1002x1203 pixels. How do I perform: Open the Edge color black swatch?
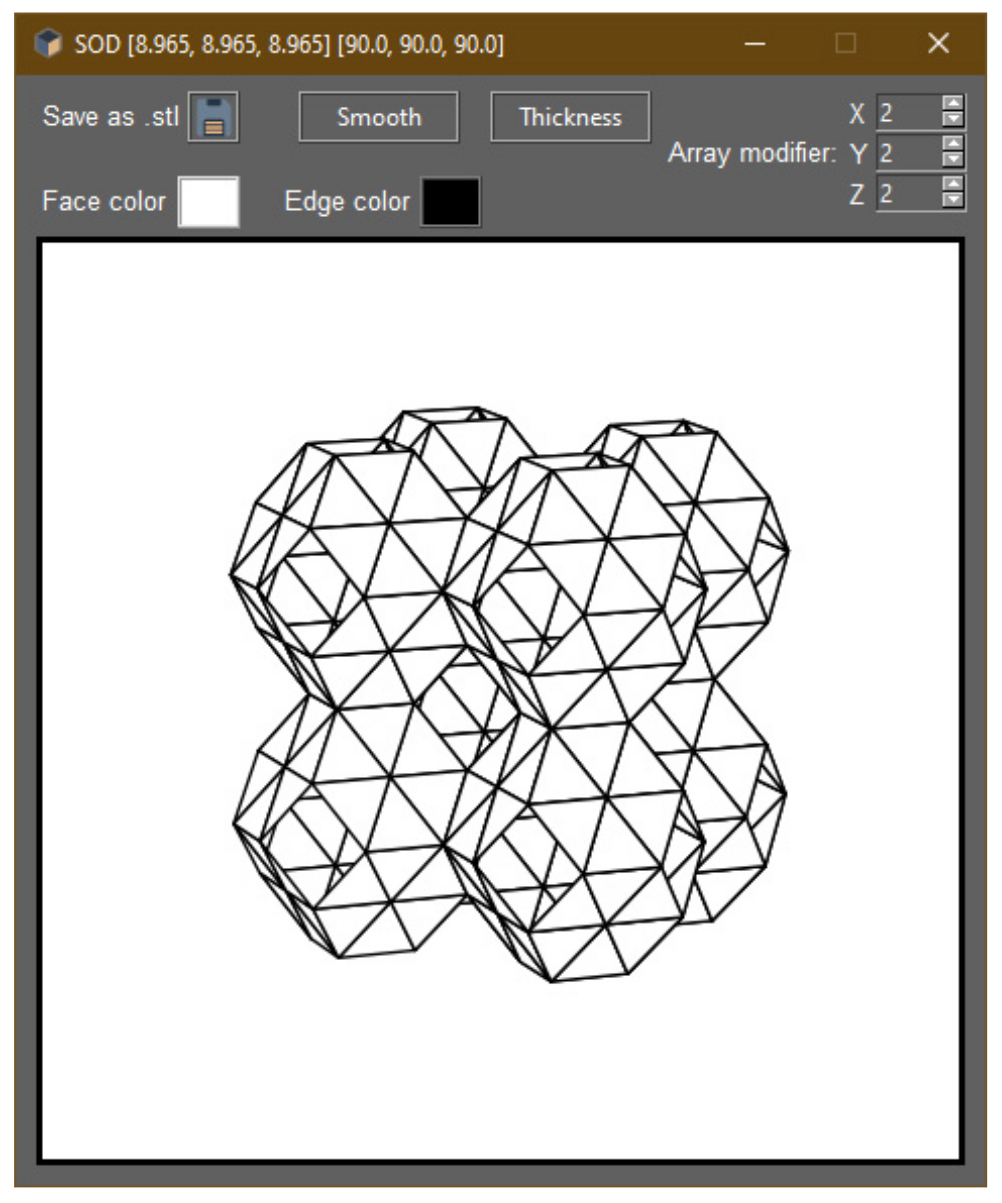click(450, 201)
